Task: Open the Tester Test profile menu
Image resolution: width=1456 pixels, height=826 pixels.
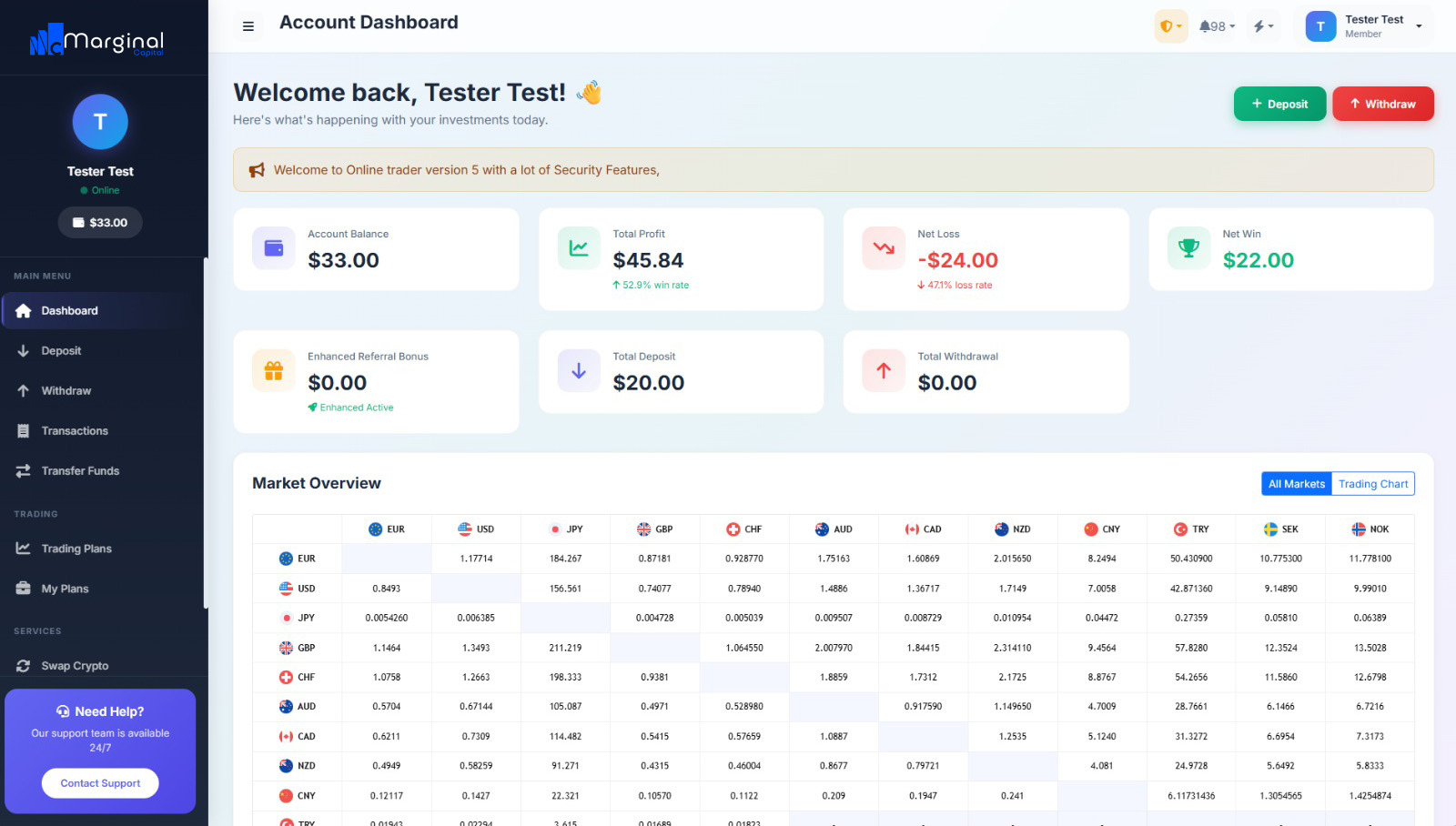Action: point(1367,26)
